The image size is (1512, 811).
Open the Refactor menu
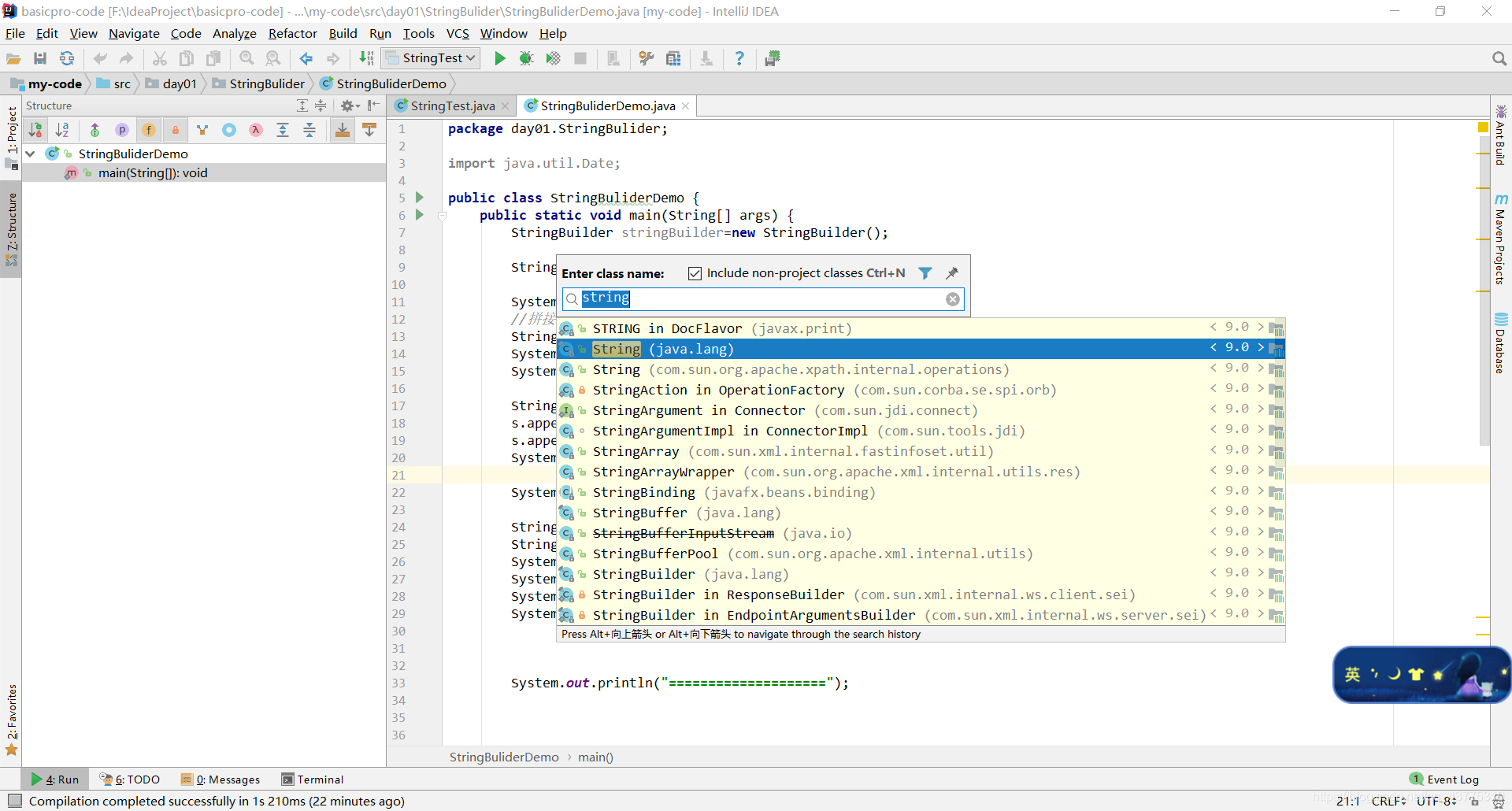click(292, 33)
